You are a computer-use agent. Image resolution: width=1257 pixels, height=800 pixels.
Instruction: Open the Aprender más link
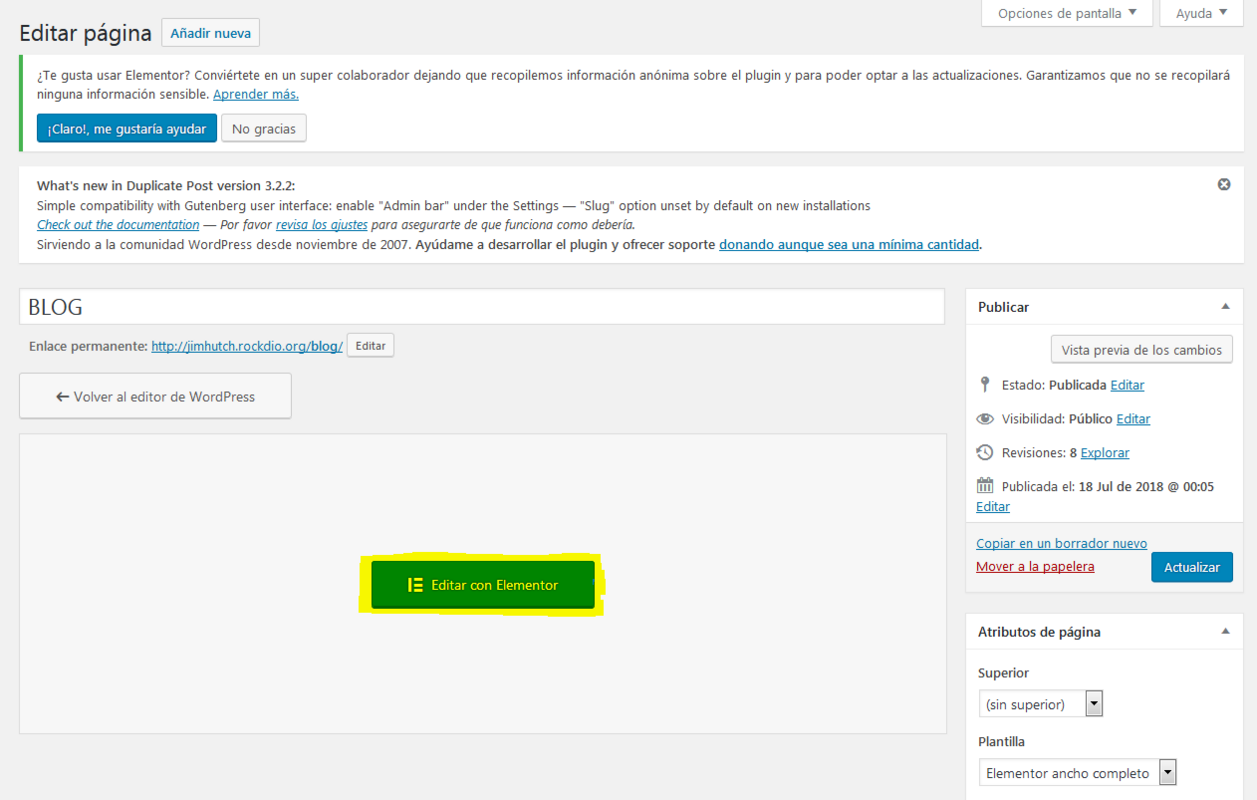[x=256, y=94]
